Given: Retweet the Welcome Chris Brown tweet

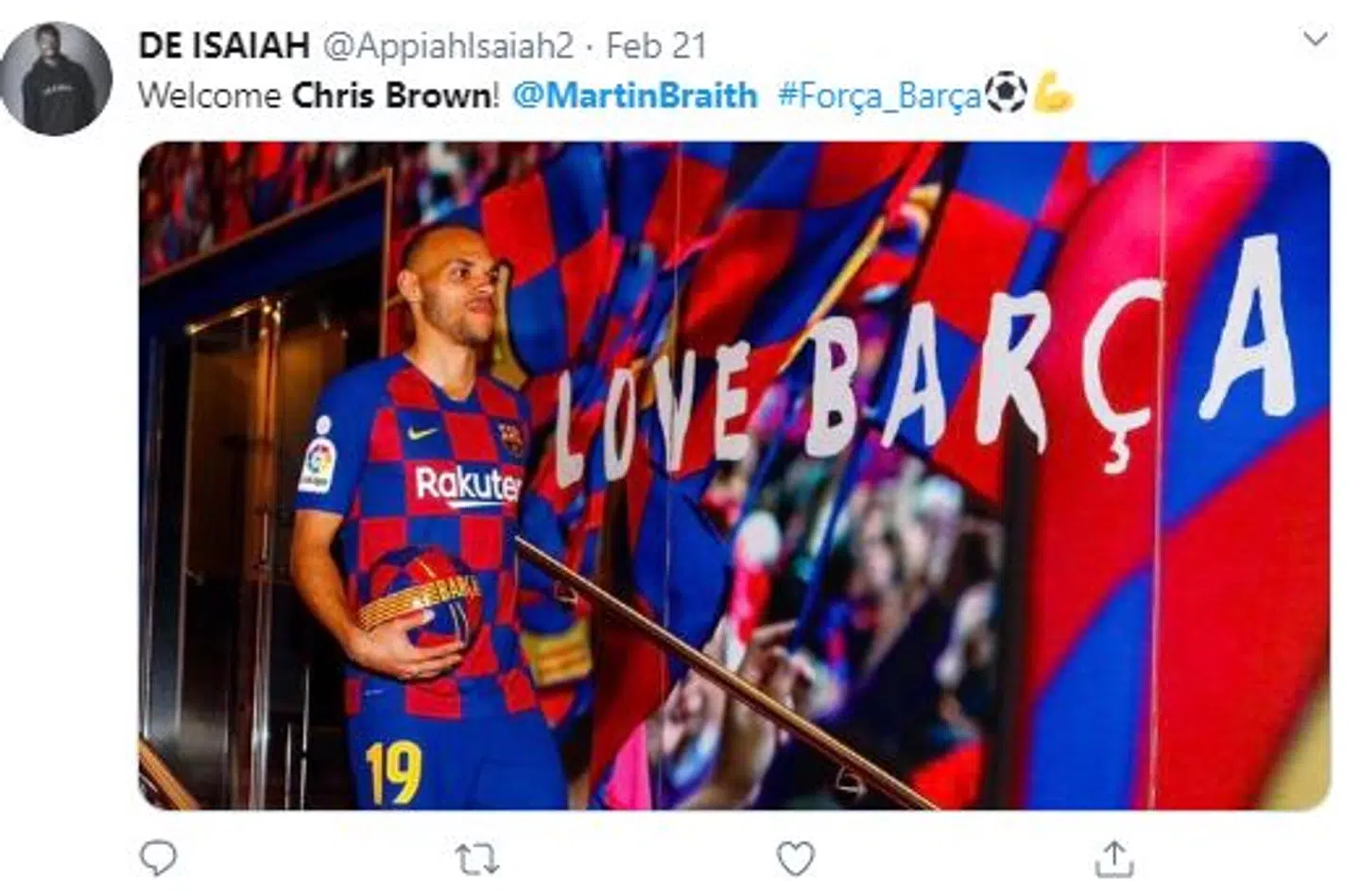Looking at the screenshot, I should 476,859.
